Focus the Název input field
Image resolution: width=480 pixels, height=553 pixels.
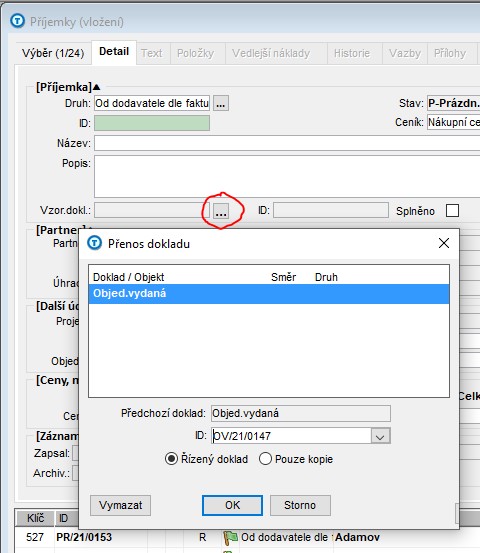(287, 143)
